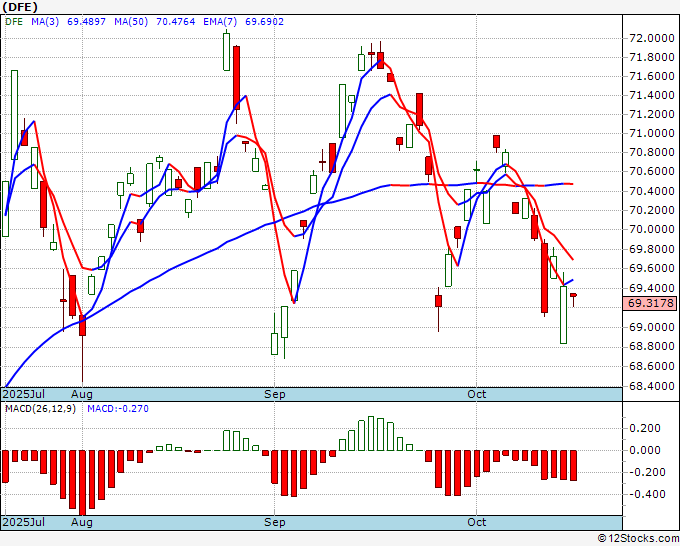This screenshot has width=680, height=546.
Task: Click the current price tag 69.3178
Action: 651,303
